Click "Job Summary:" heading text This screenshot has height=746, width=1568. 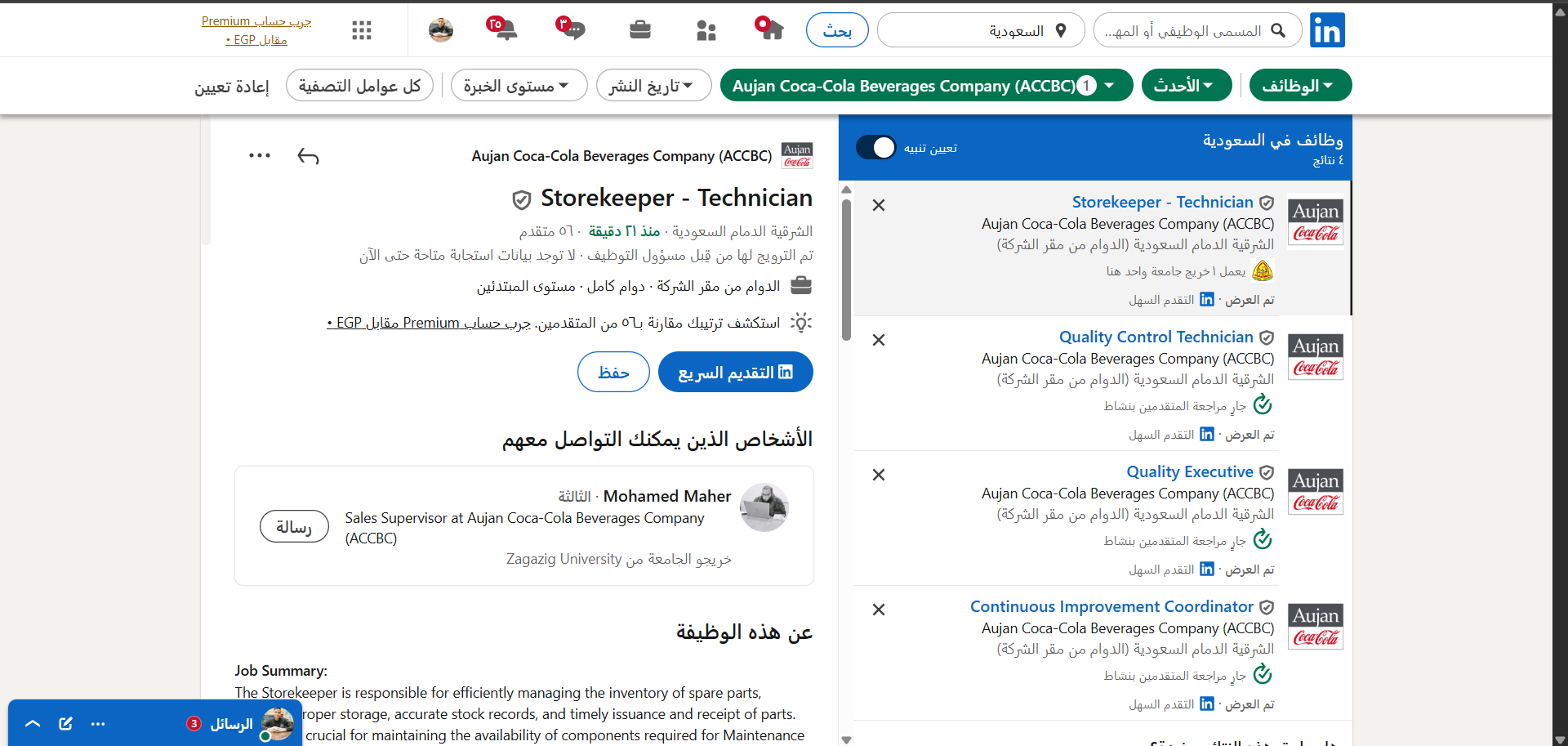pyautogui.click(x=281, y=670)
